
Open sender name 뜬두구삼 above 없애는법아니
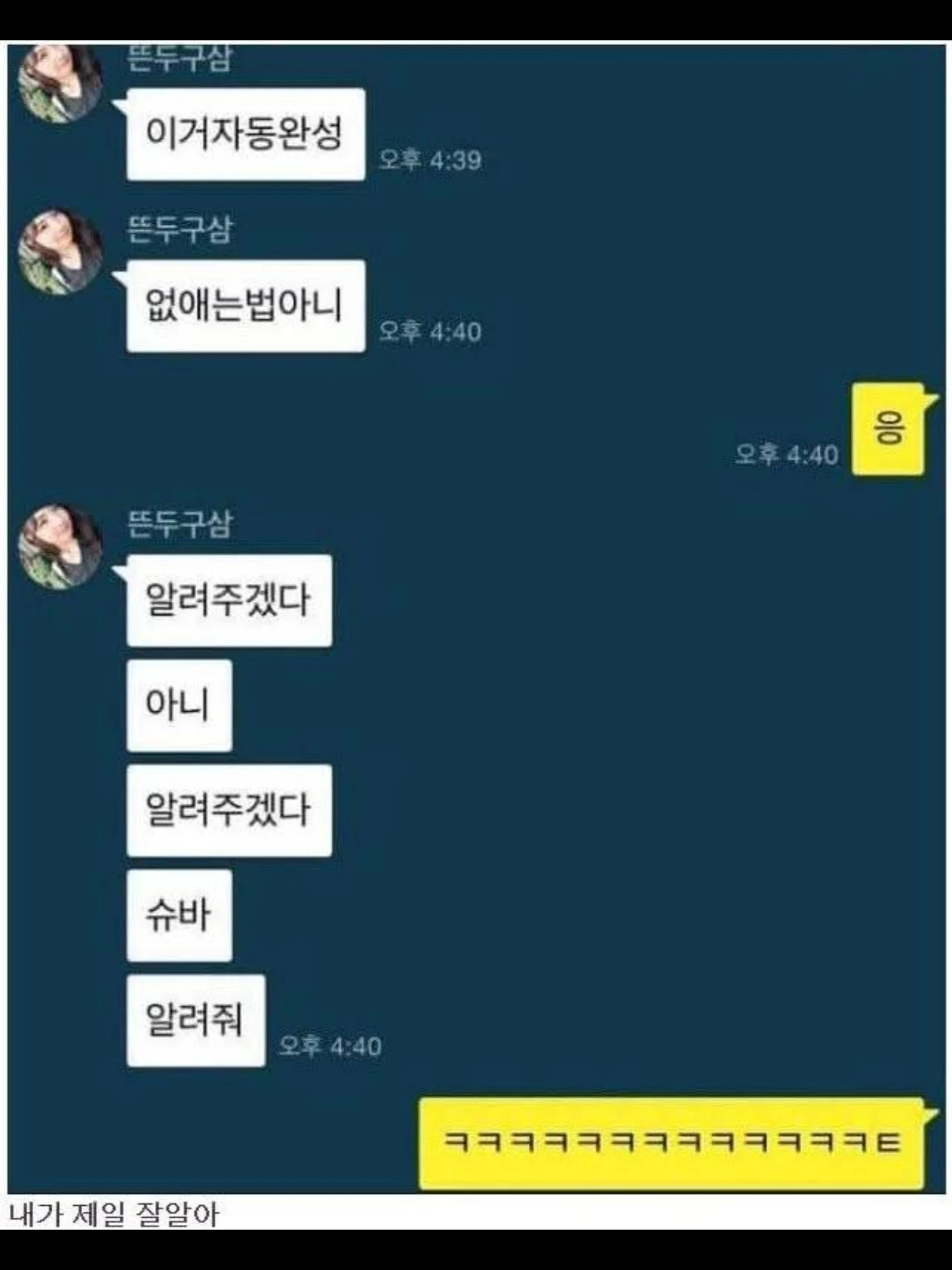(179, 230)
